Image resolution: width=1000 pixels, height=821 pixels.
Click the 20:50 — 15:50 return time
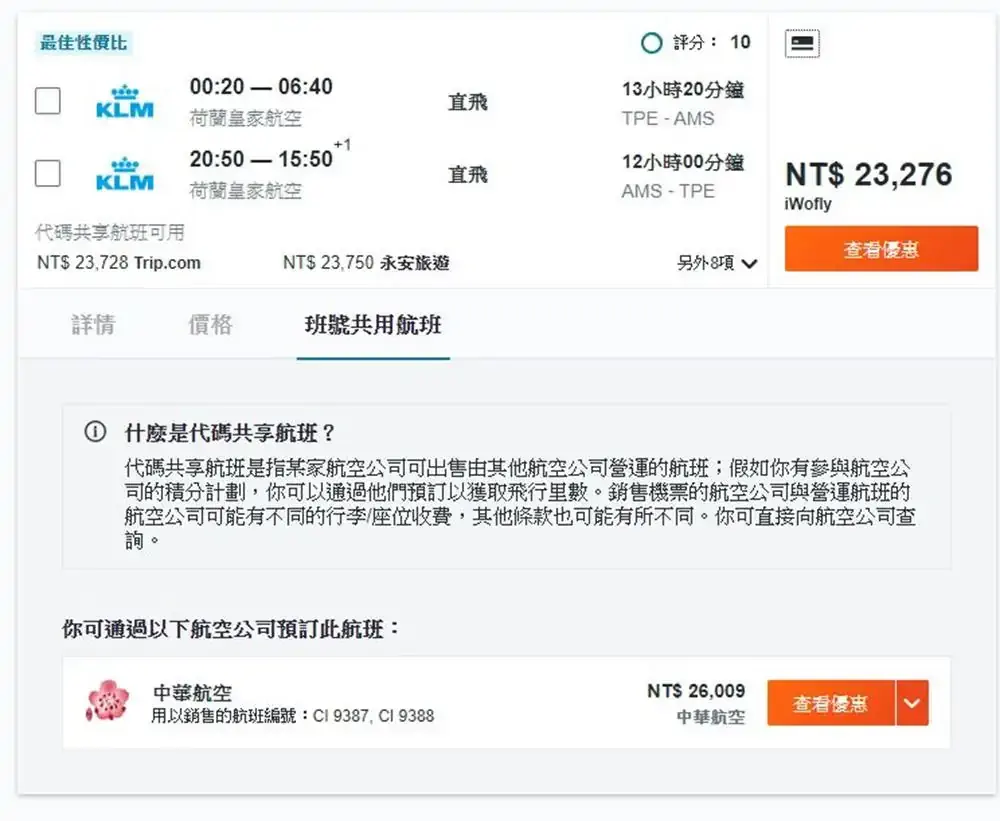pos(261,159)
